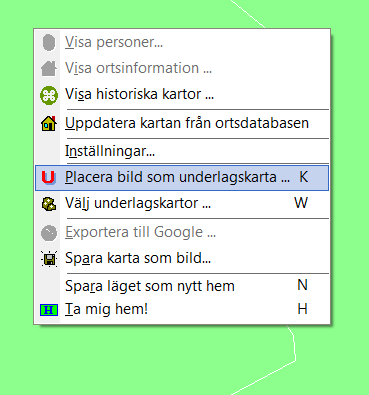Click Exportera till Google ... entry
Image resolution: width=369 pixels, height=395 pixels.
coord(182,233)
